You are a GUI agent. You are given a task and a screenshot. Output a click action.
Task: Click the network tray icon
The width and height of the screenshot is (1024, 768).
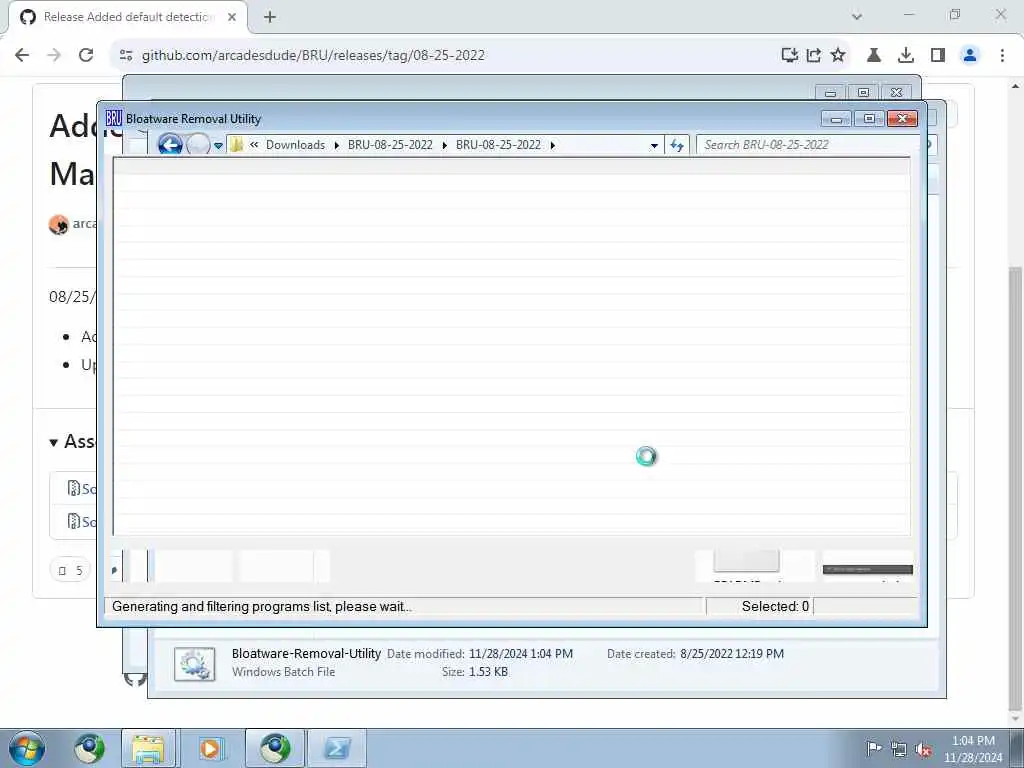tap(899, 750)
